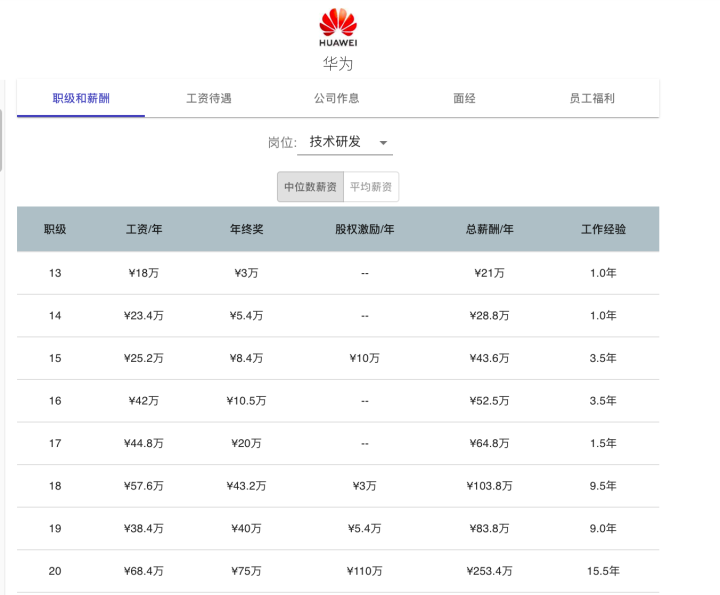The width and height of the screenshot is (720, 595).
Task: Click salary ¥18万 in level 13 row
Action: tap(144, 273)
